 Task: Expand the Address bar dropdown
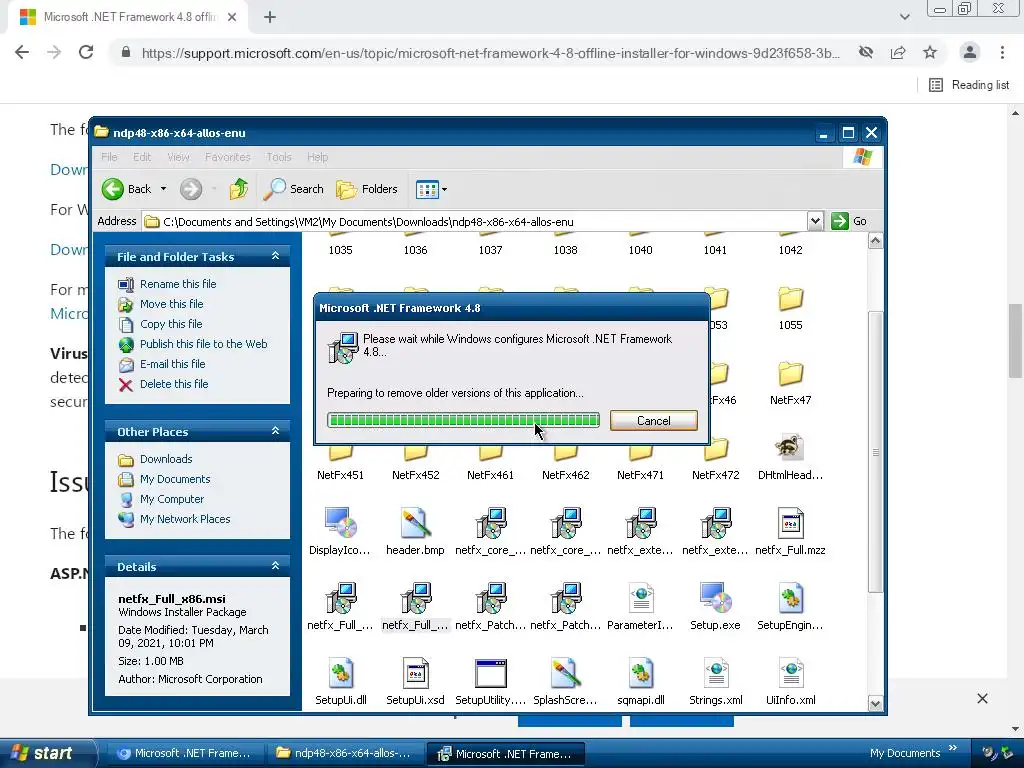click(x=815, y=221)
